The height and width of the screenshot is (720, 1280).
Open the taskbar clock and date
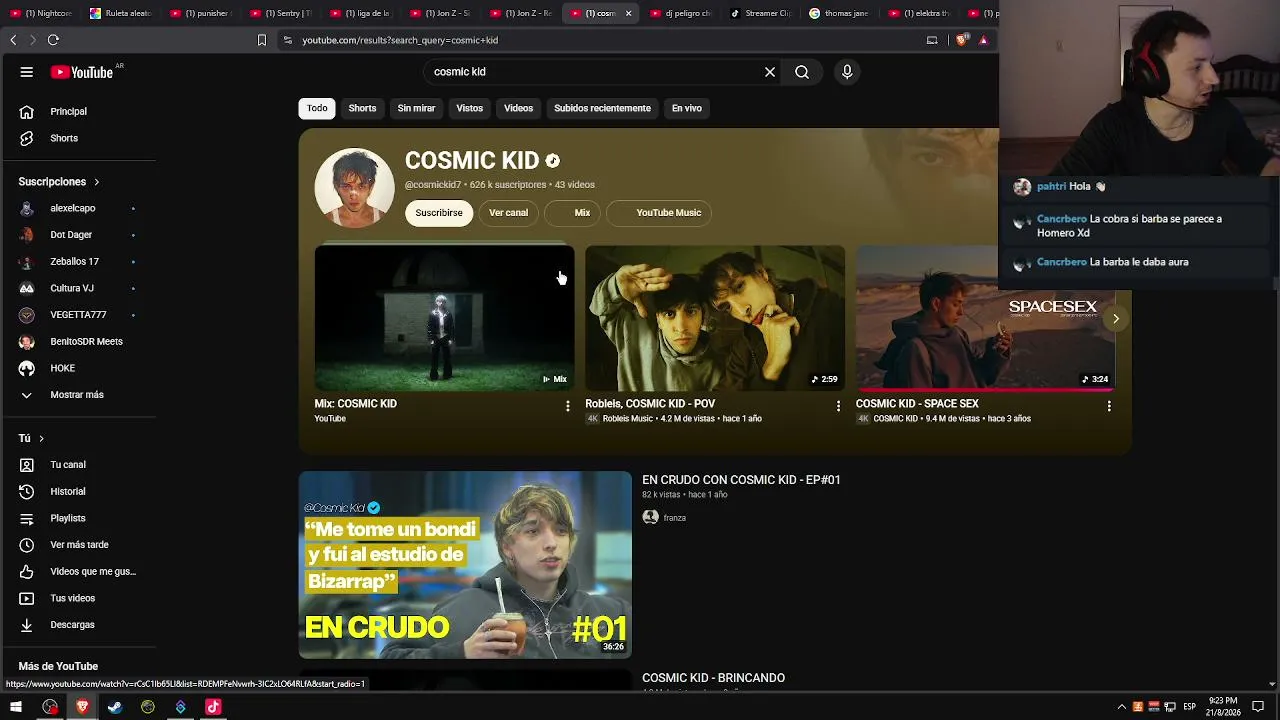point(1223,707)
